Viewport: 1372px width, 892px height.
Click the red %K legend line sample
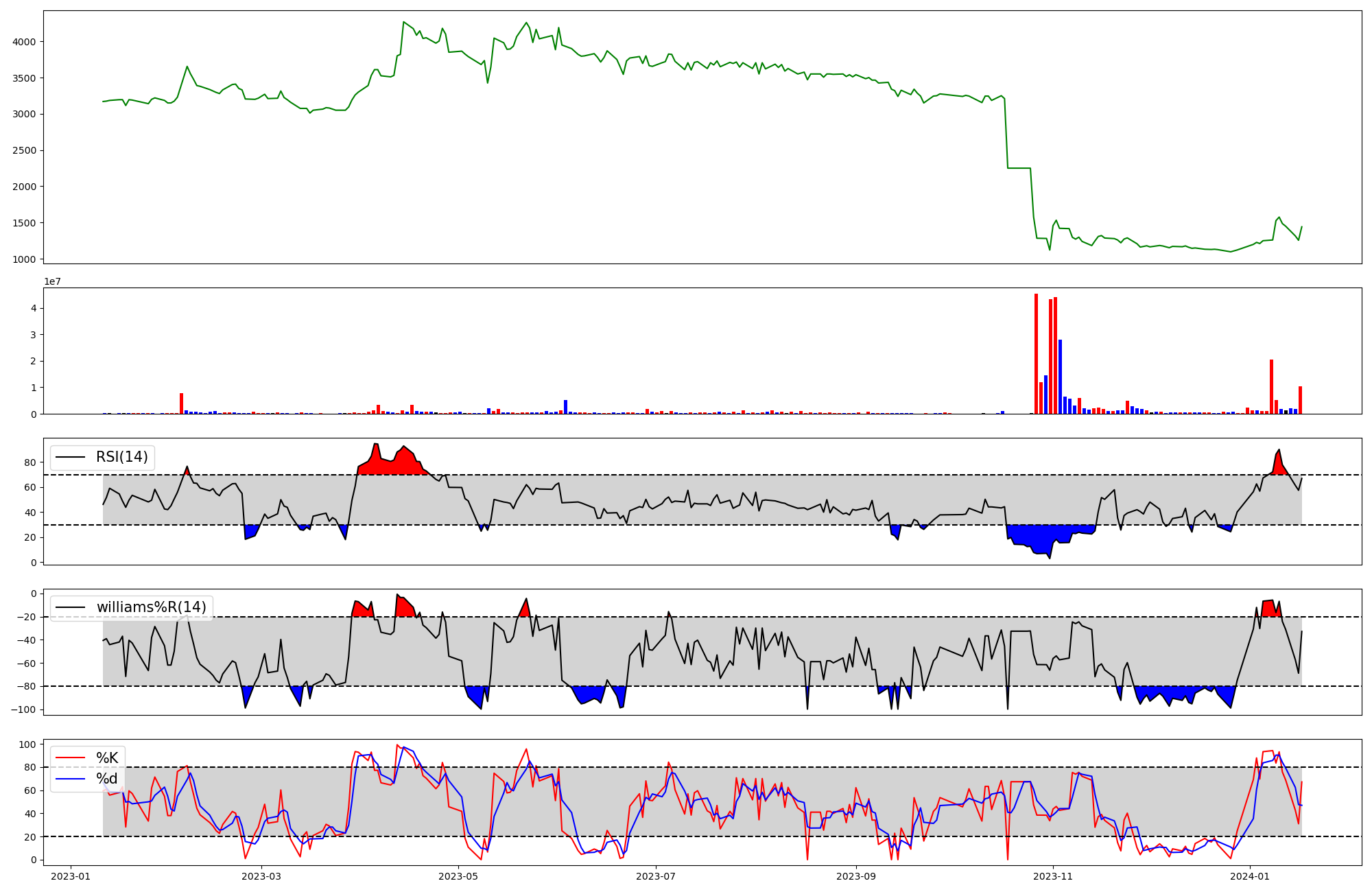pos(70,758)
